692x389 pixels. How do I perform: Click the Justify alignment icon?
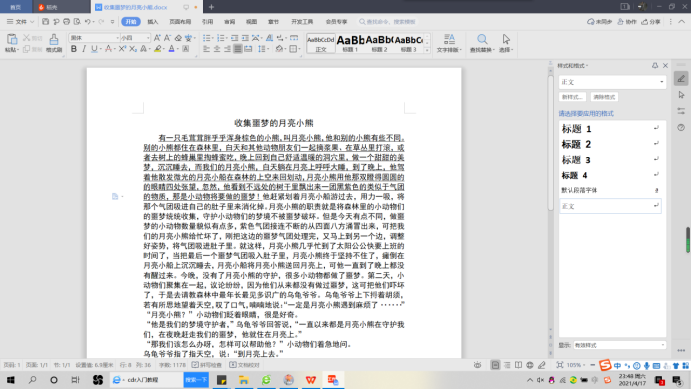[238, 49]
